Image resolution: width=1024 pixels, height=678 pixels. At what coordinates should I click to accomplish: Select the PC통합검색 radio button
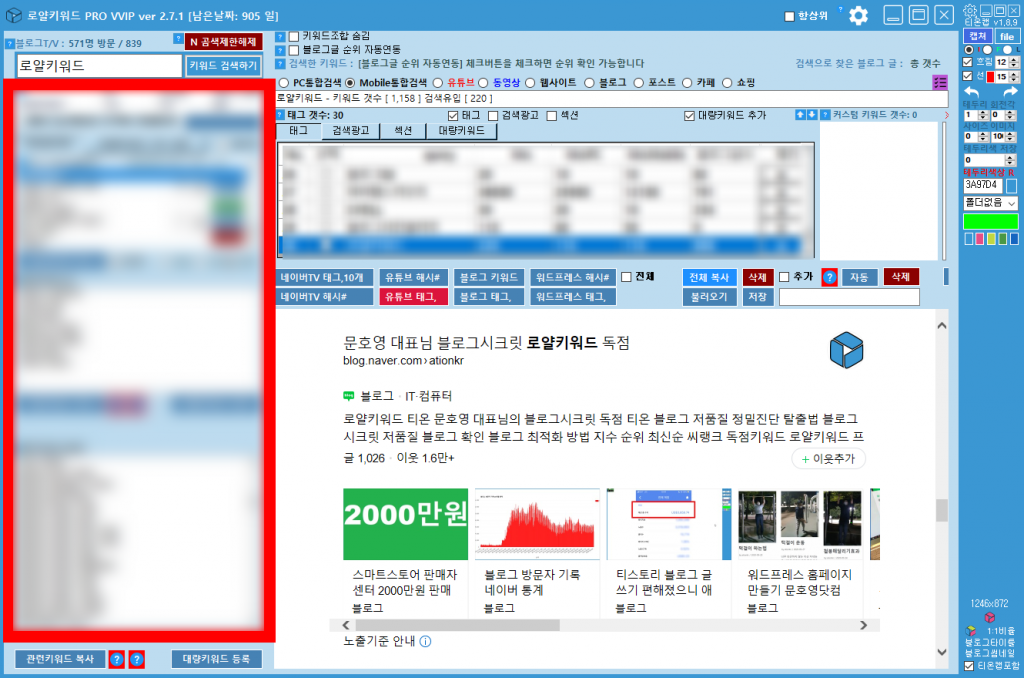(283, 83)
